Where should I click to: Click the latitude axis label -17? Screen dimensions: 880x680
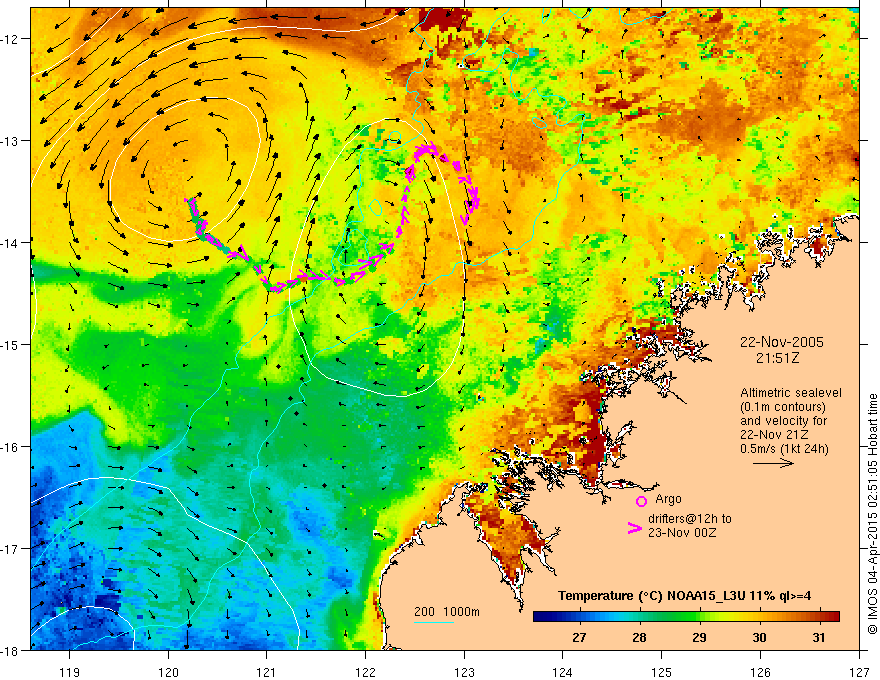(x=11, y=548)
